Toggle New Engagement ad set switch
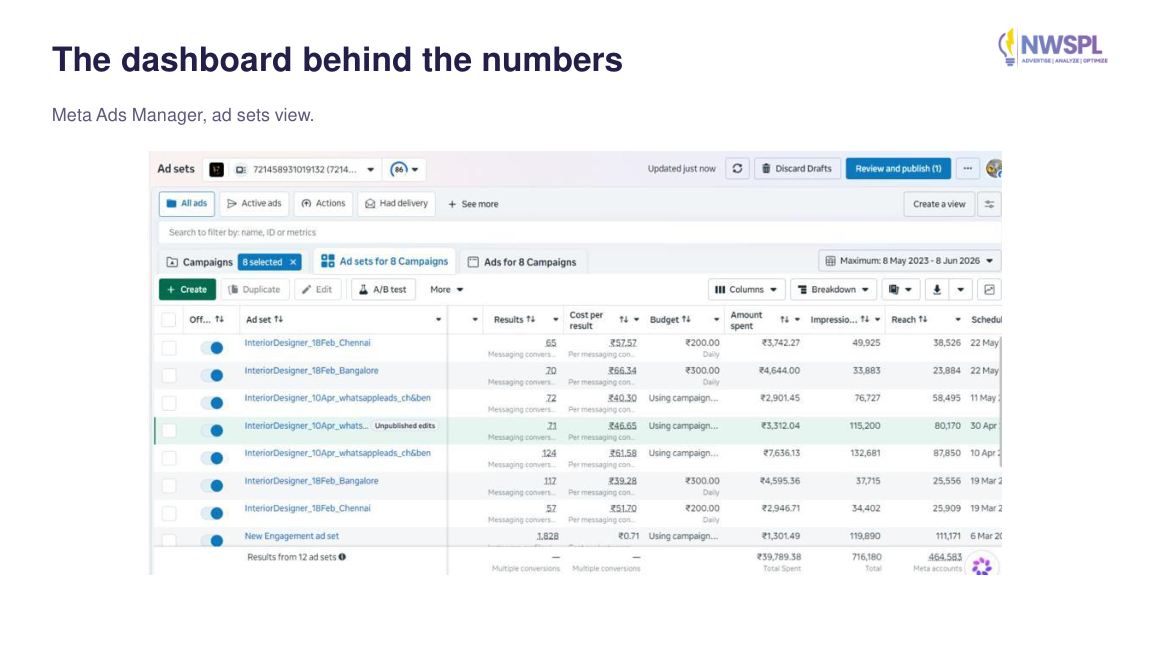 coord(213,541)
